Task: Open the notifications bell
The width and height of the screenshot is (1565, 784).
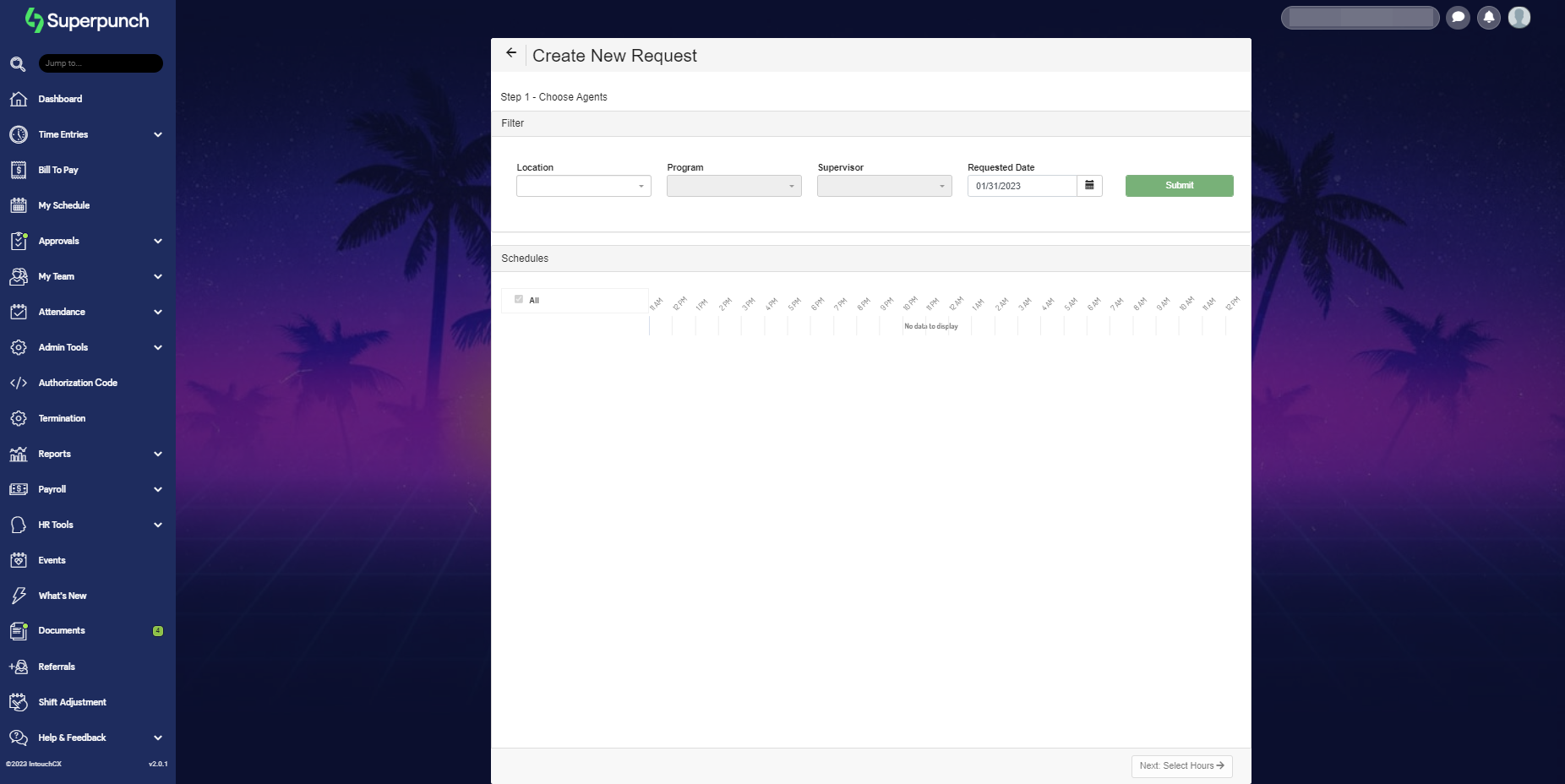Action: 1488,17
